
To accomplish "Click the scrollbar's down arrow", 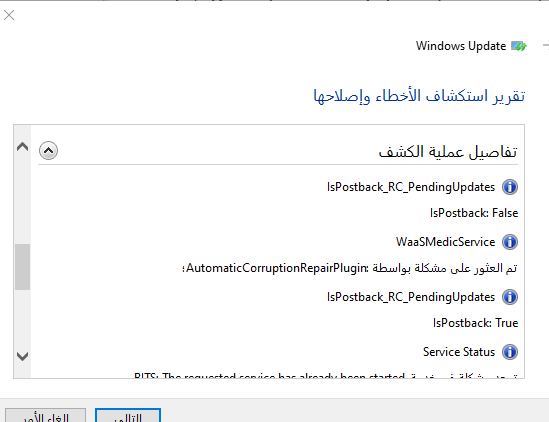I will pos(22,357).
